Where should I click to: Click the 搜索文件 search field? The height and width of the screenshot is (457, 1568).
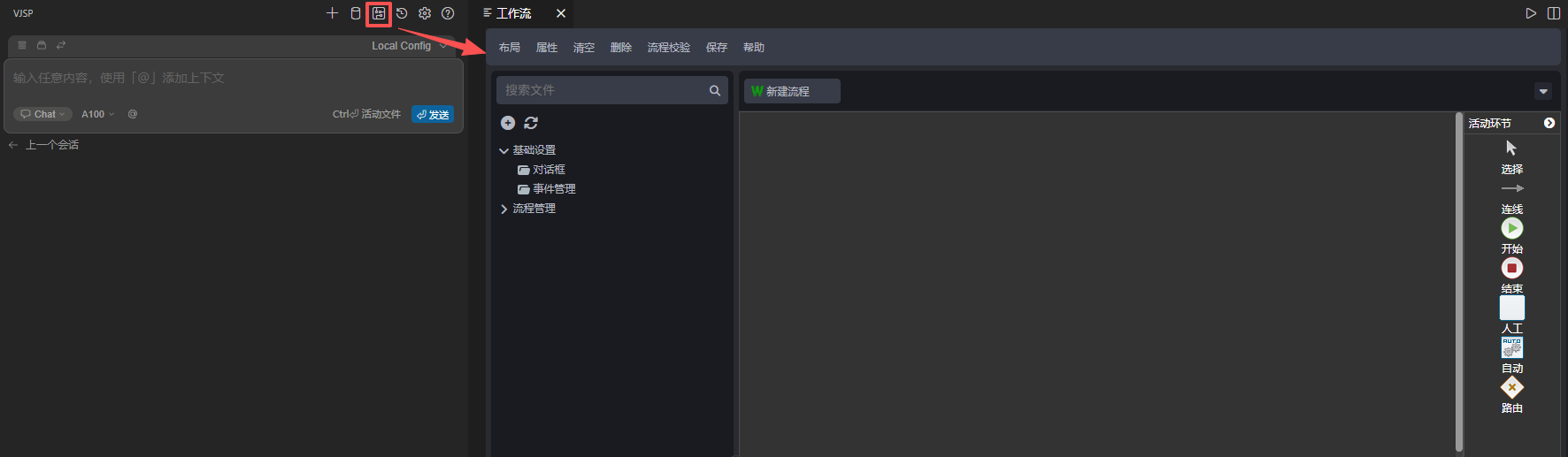[x=603, y=90]
